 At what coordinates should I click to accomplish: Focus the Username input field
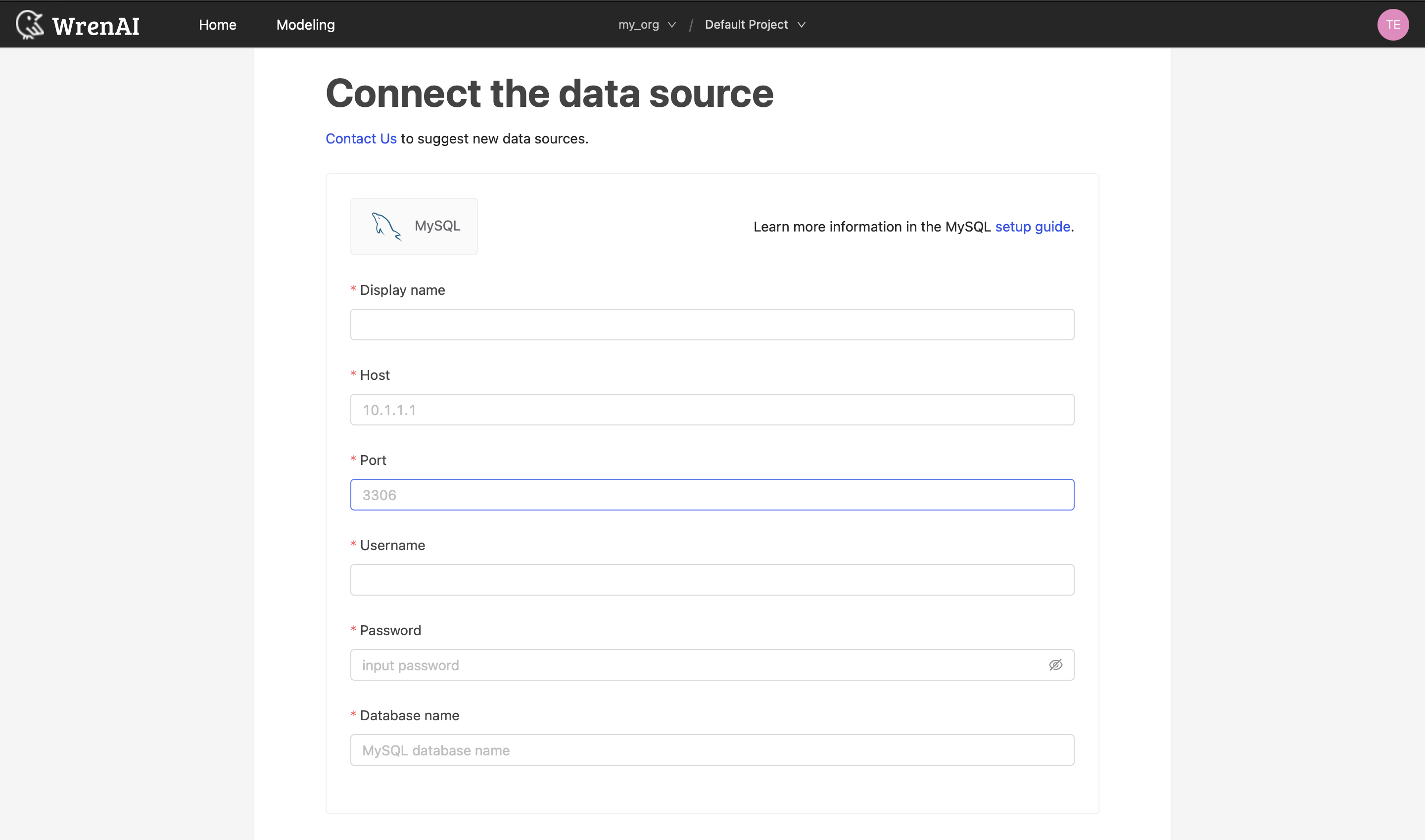(712, 580)
